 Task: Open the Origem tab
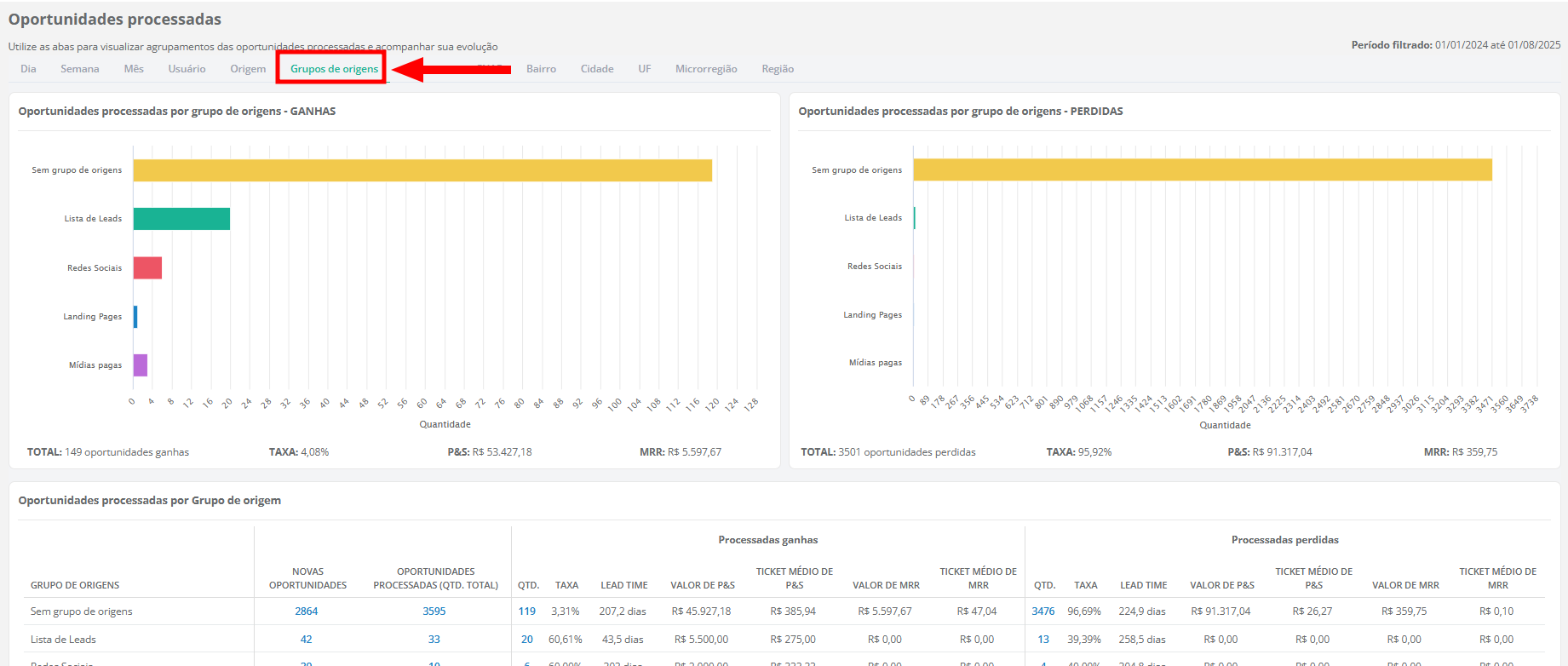pos(248,69)
